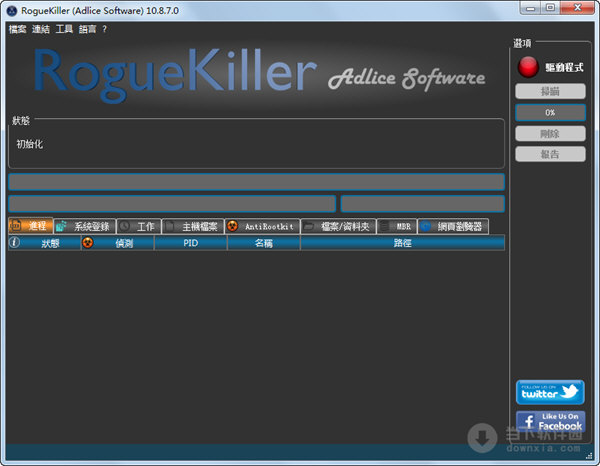Viewport: 600px width, 466px height.
Task: Sort by the 狀態 column header
Action: (x=44, y=243)
